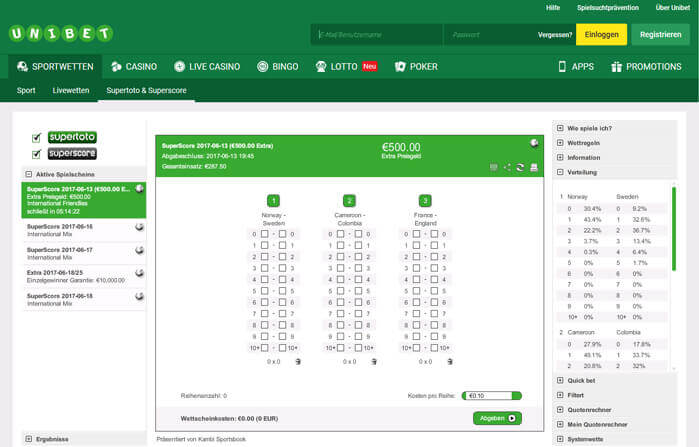Click the share icon in coupon header
Image resolution: width=699 pixels, height=447 pixels.
click(x=507, y=168)
